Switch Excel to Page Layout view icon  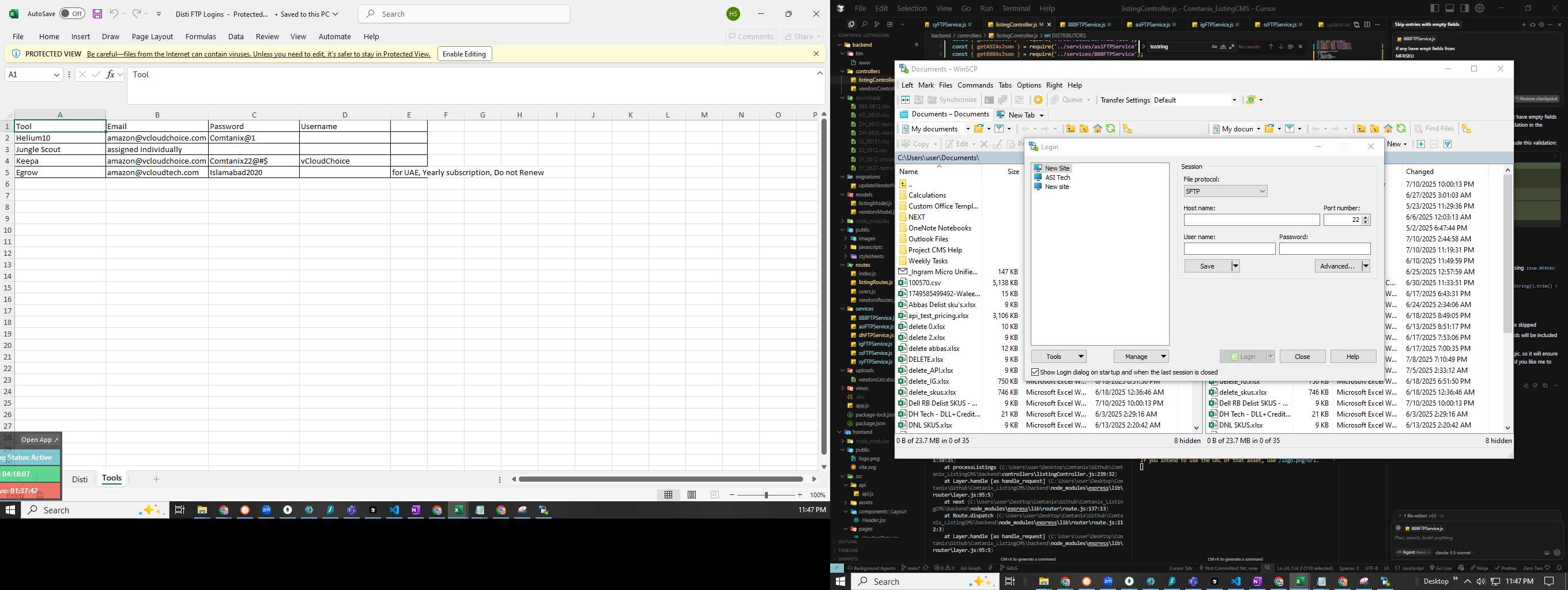coord(692,495)
